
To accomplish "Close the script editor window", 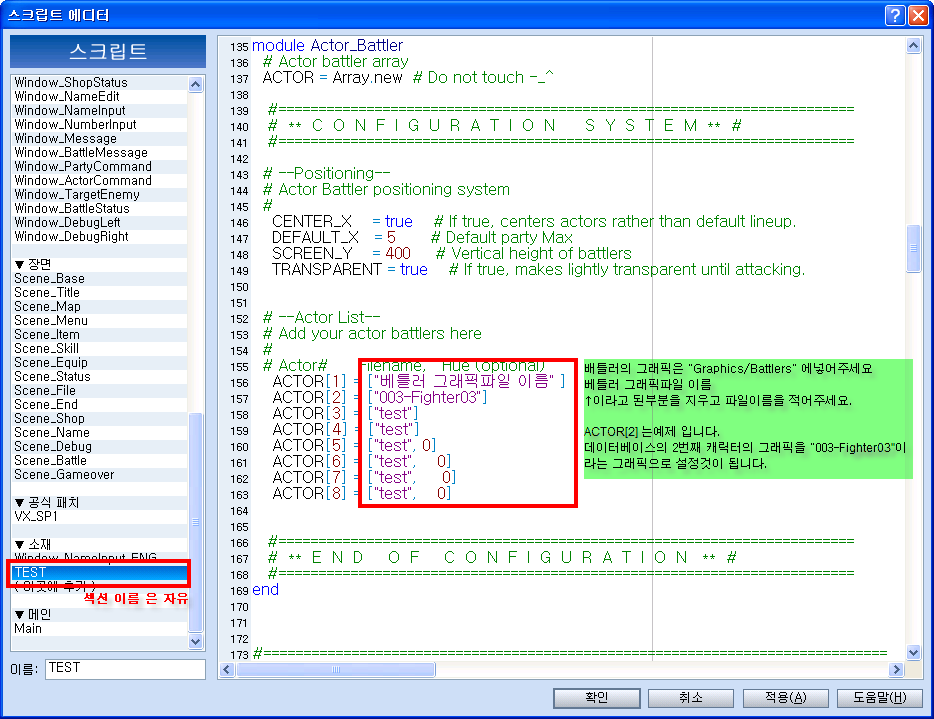I will pyautogui.click(x=918, y=15).
